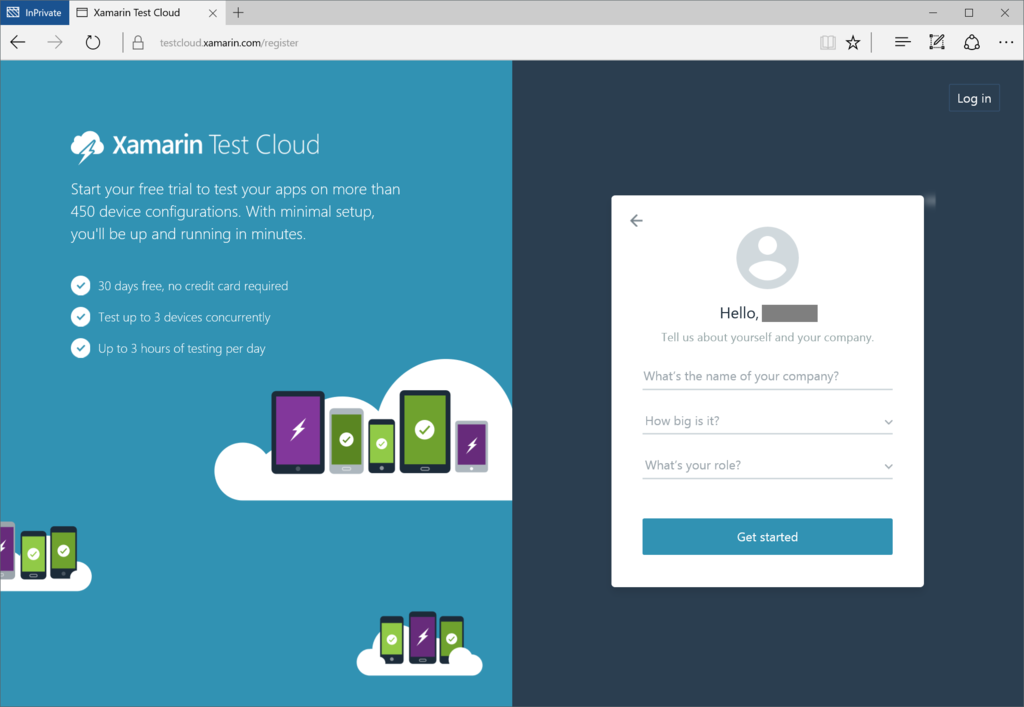
Task: Click the 3 hours testing checkmark icon
Action: [80, 348]
